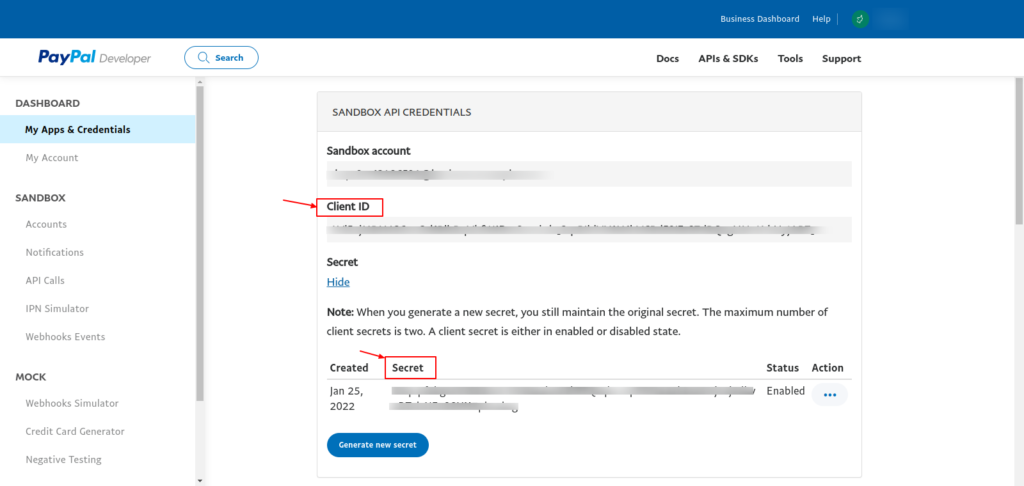Image resolution: width=1024 pixels, height=486 pixels.
Task: Click the Created column header
Action: point(349,368)
